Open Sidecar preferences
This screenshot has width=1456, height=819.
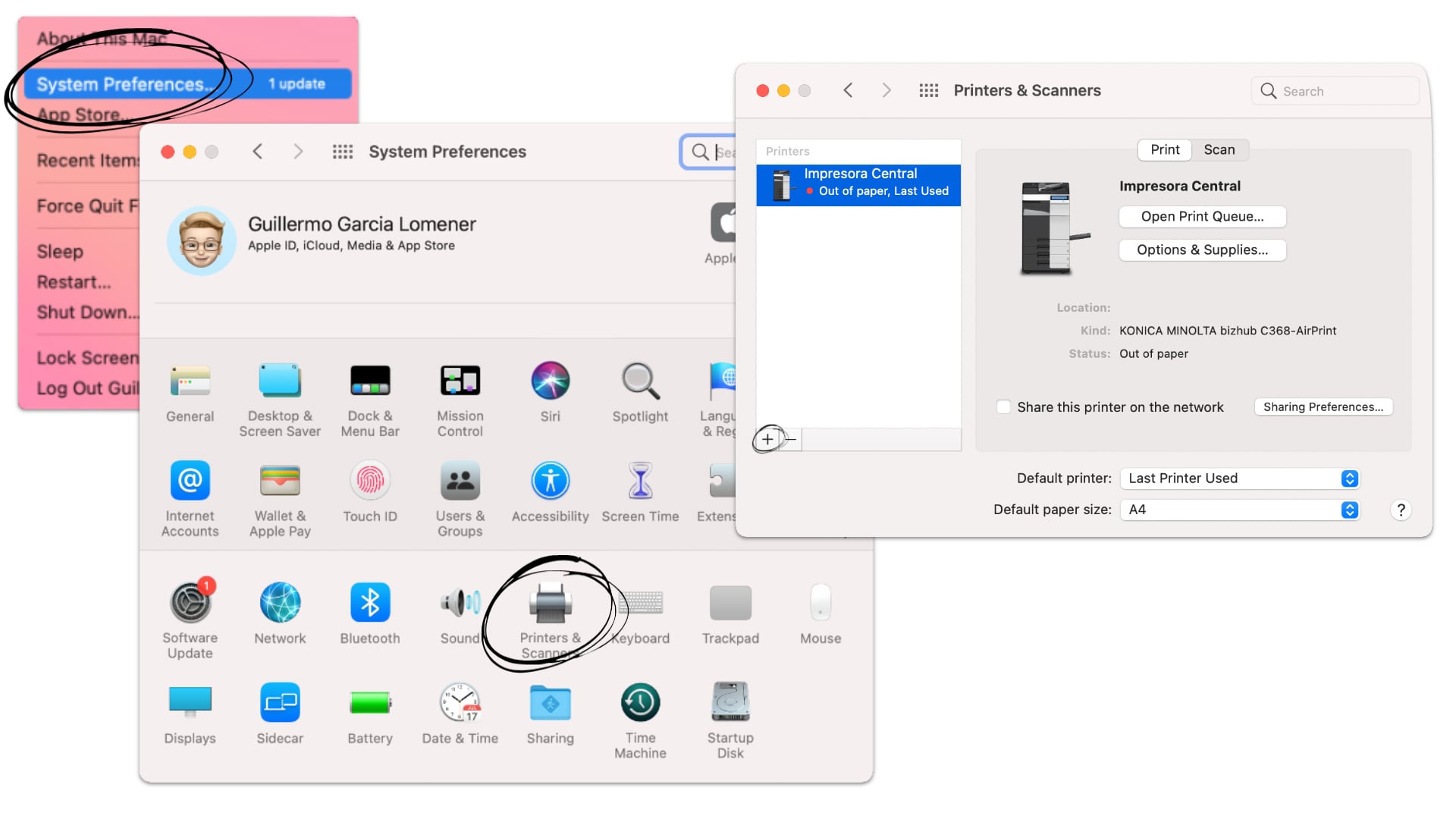(280, 713)
